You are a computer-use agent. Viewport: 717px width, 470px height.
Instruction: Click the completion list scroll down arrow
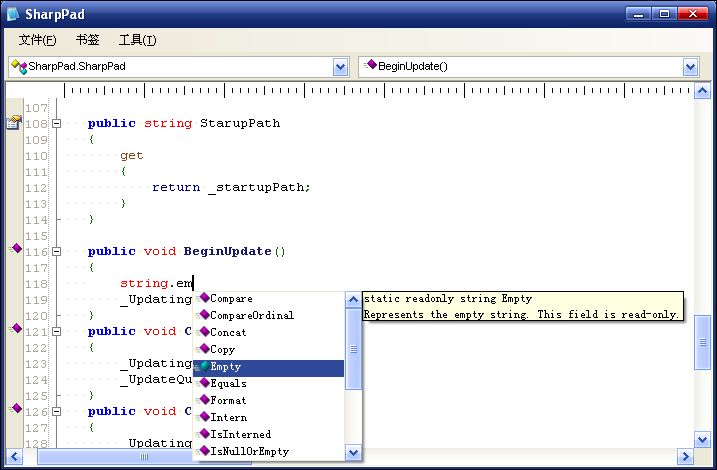353,453
